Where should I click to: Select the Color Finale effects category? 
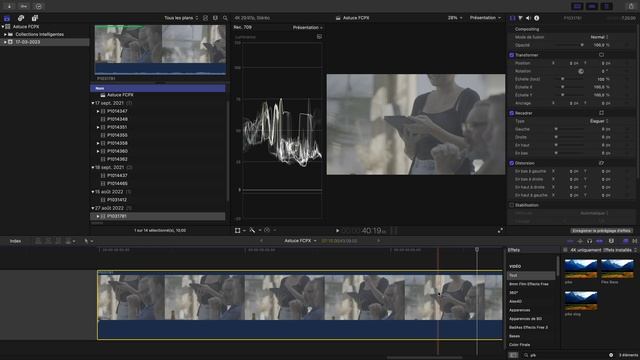point(520,345)
